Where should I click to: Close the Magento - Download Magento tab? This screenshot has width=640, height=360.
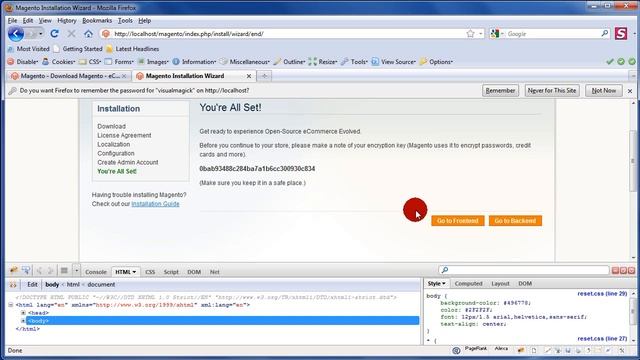(x=124, y=76)
